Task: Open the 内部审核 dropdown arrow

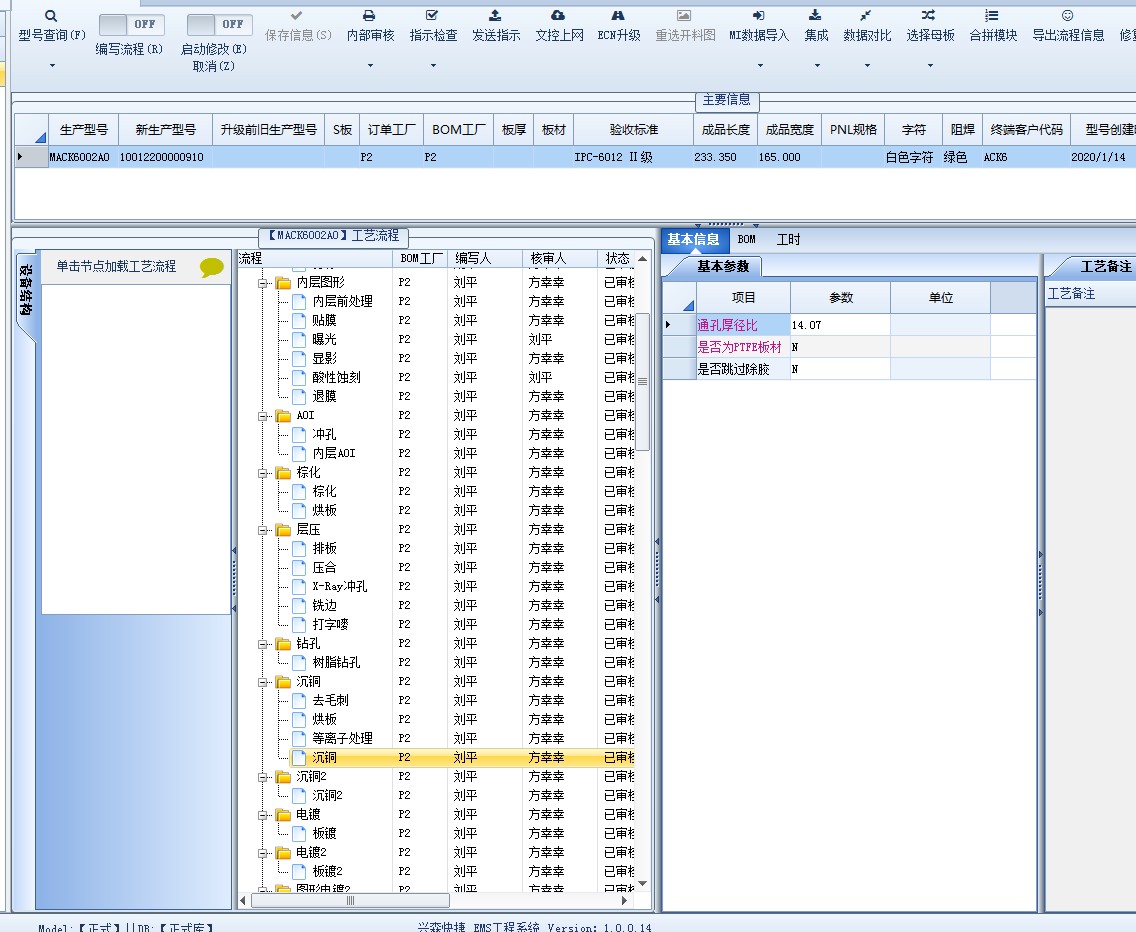Action: (x=370, y=65)
